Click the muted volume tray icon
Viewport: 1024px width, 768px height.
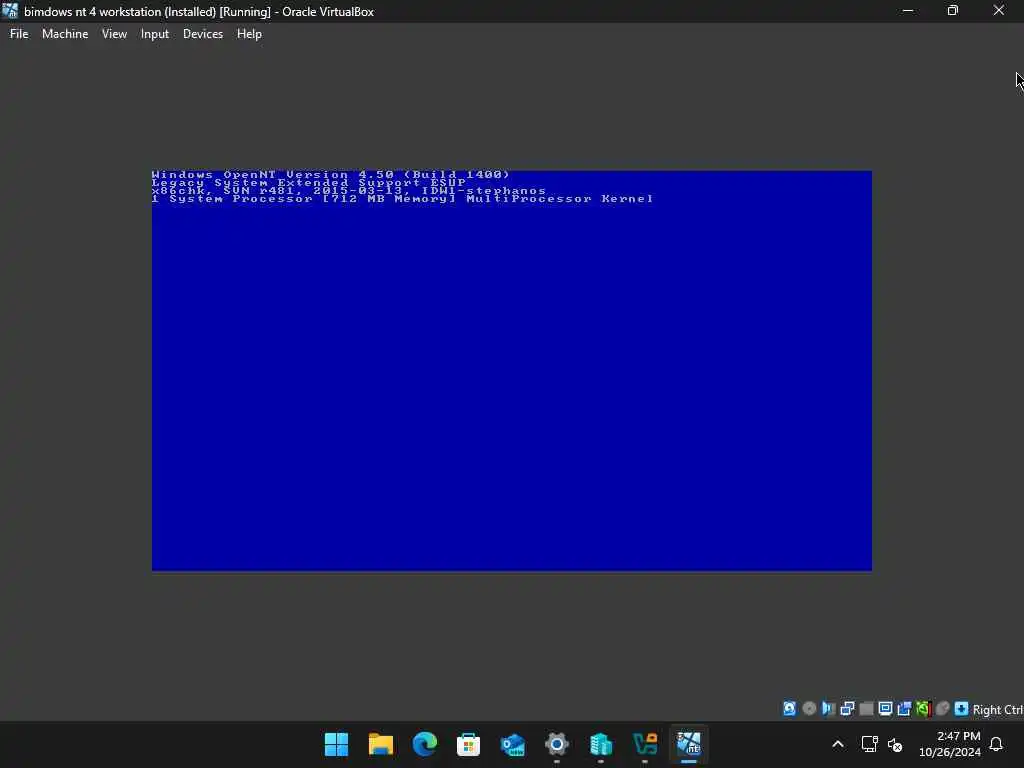tap(895, 744)
